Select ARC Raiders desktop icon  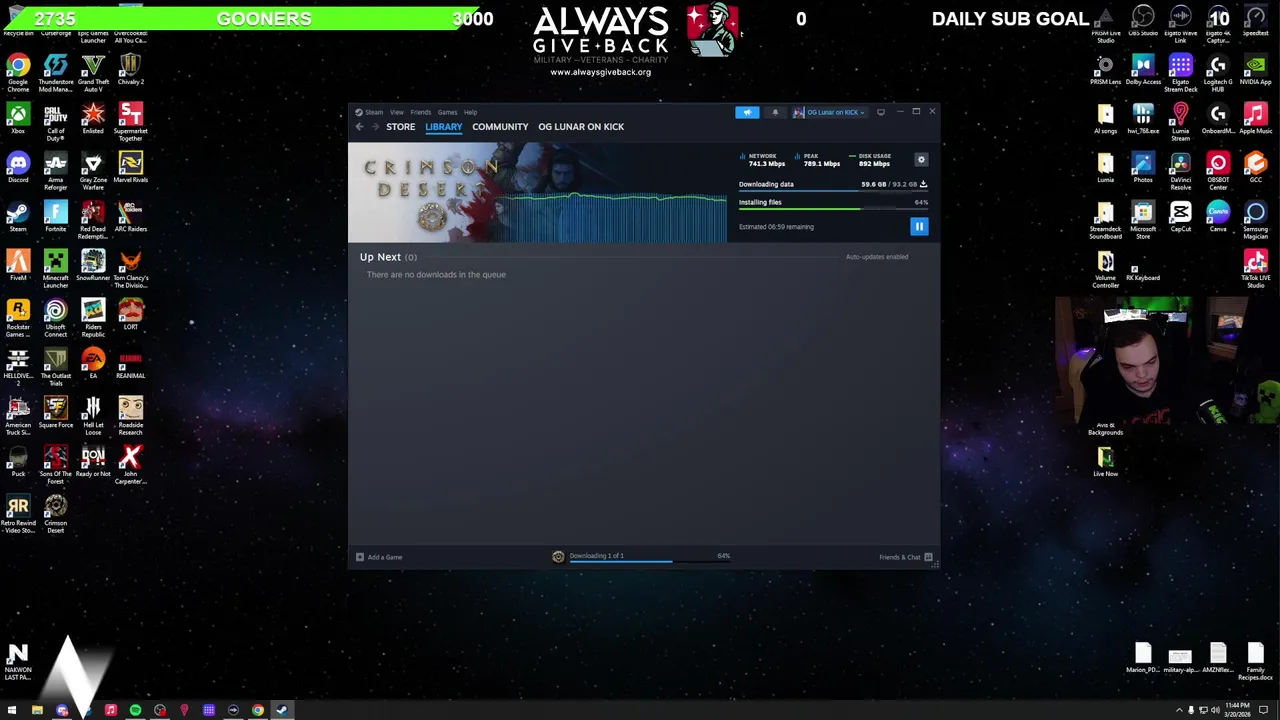130,217
